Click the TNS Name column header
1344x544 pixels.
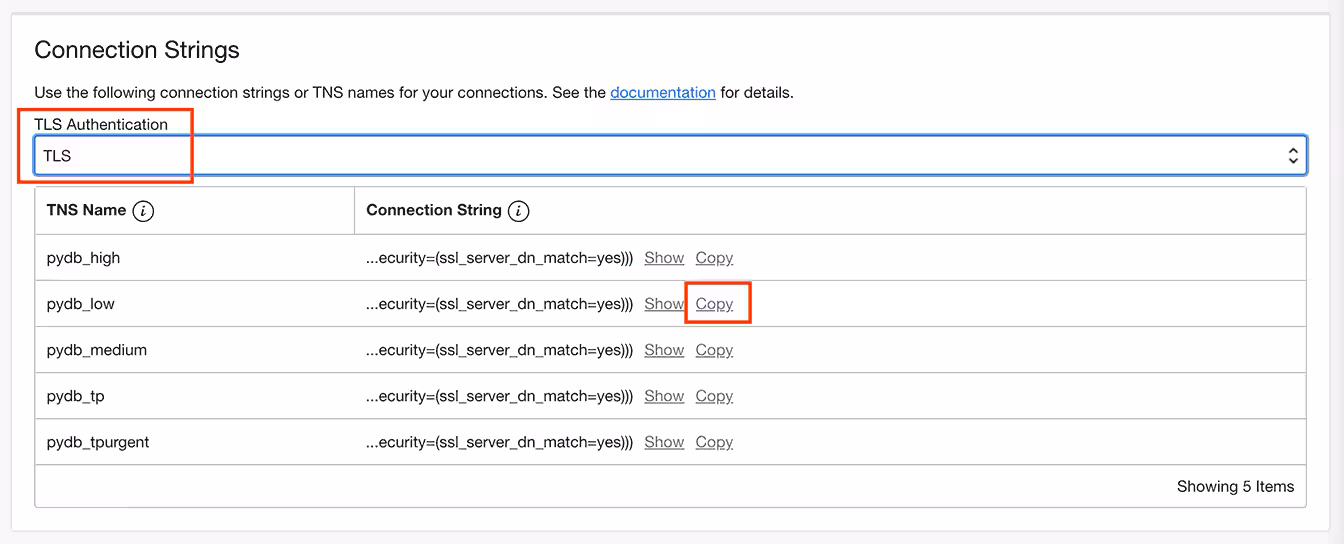86,211
